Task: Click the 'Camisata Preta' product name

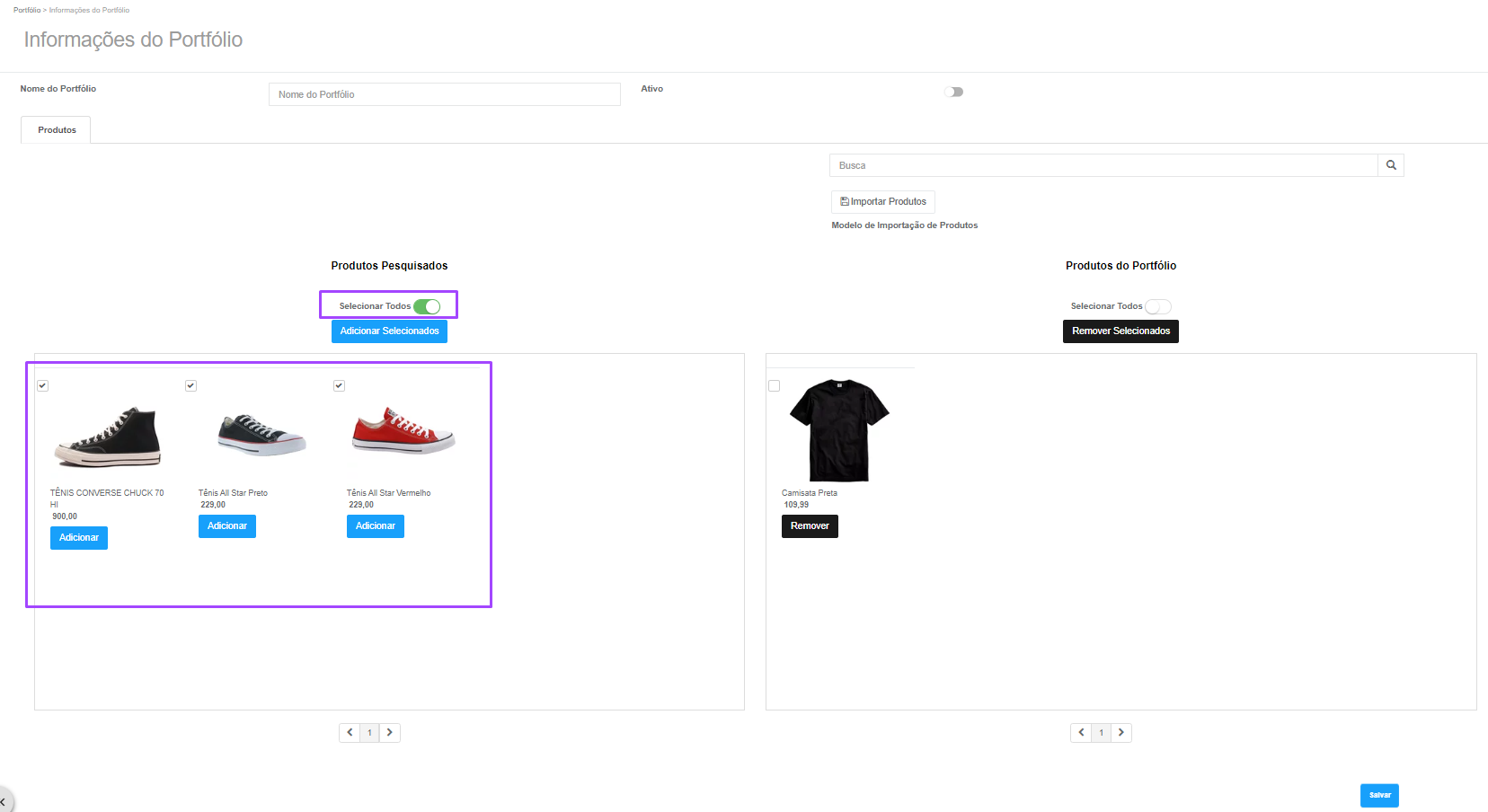Action: click(x=809, y=493)
